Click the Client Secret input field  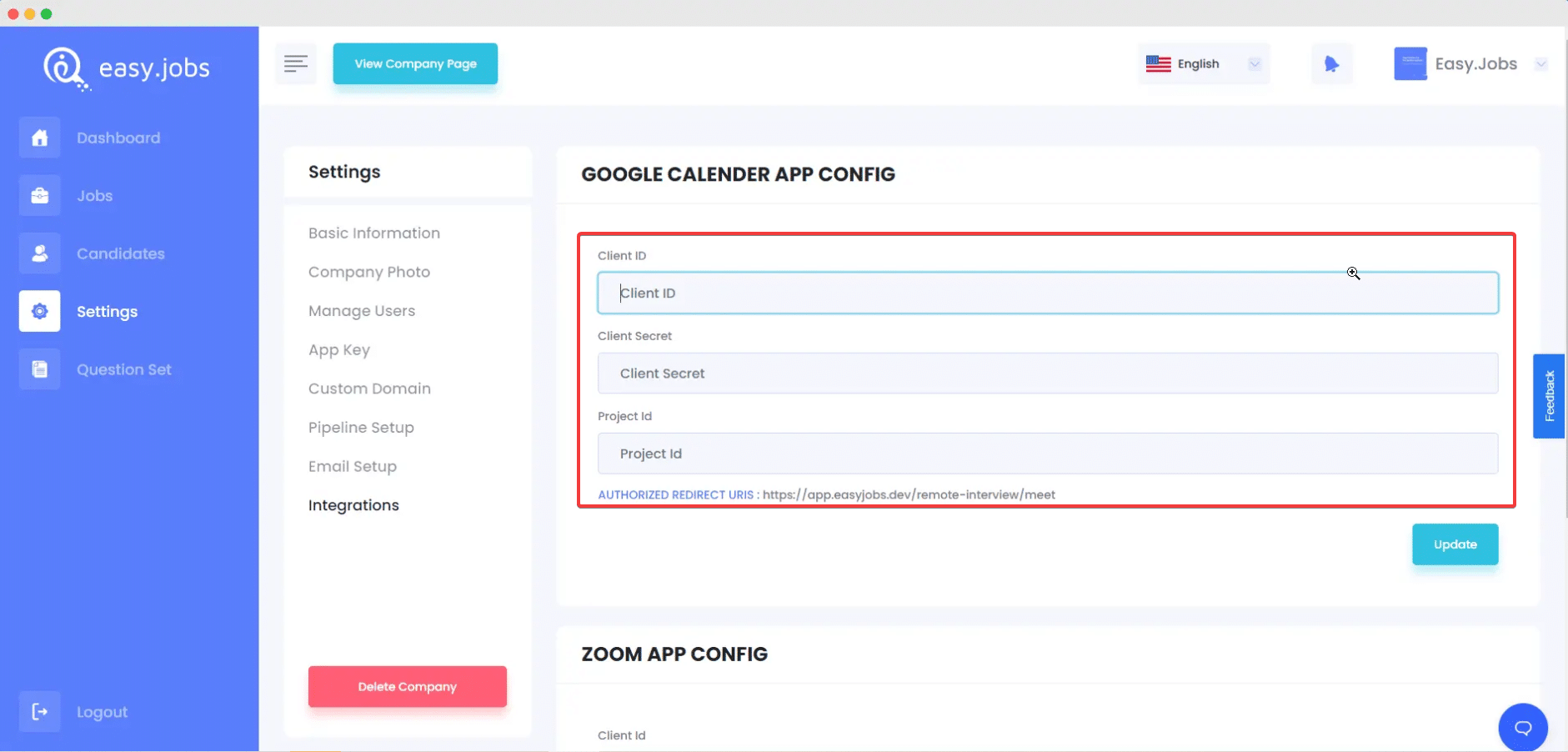click(1048, 373)
